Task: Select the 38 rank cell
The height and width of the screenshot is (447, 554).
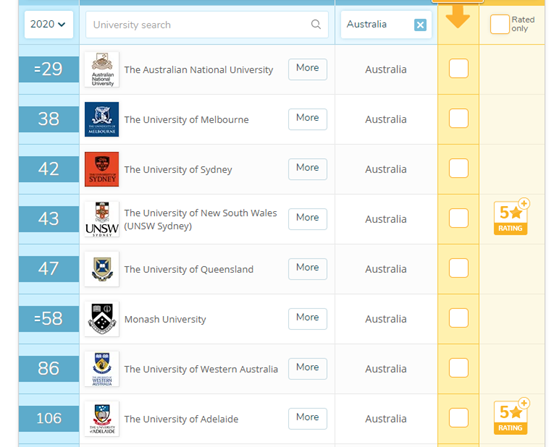Action: pyautogui.click(x=49, y=119)
